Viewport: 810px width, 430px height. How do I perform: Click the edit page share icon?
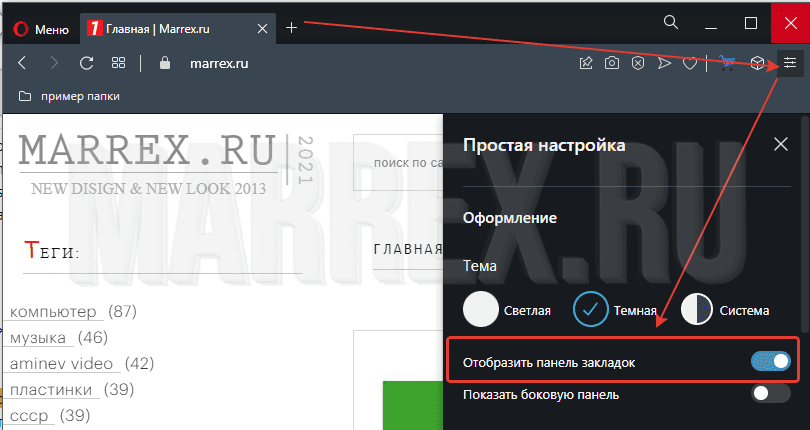coord(586,63)
